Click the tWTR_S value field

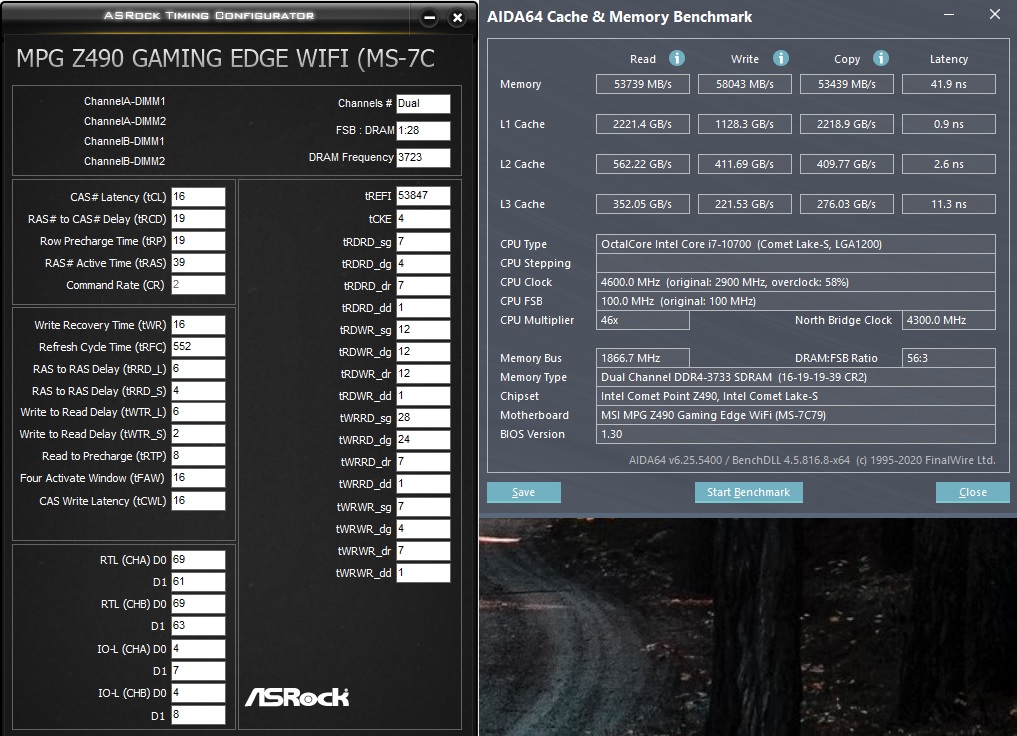[198, 434]
